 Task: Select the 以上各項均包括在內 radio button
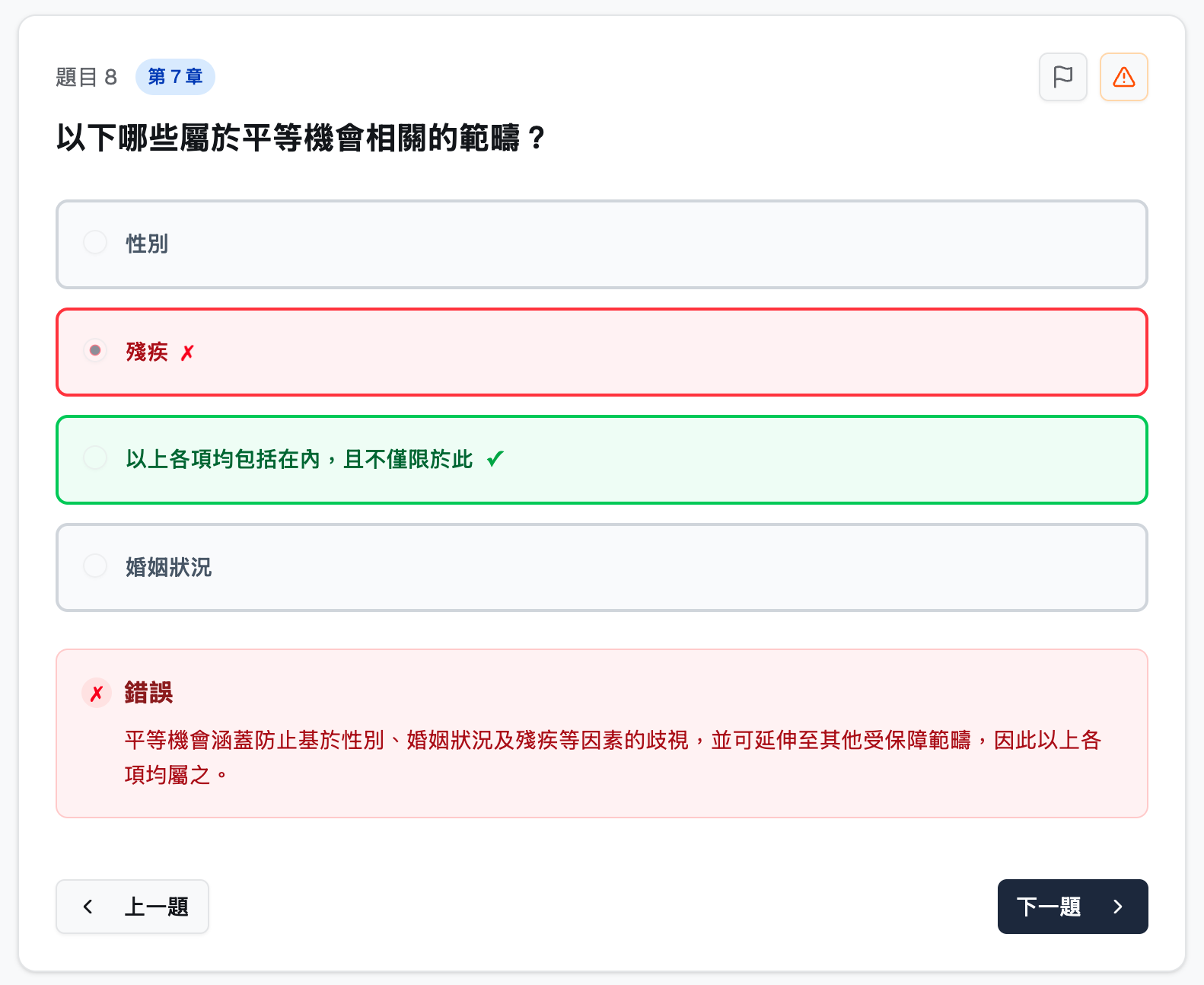click(x=95, y=458)
